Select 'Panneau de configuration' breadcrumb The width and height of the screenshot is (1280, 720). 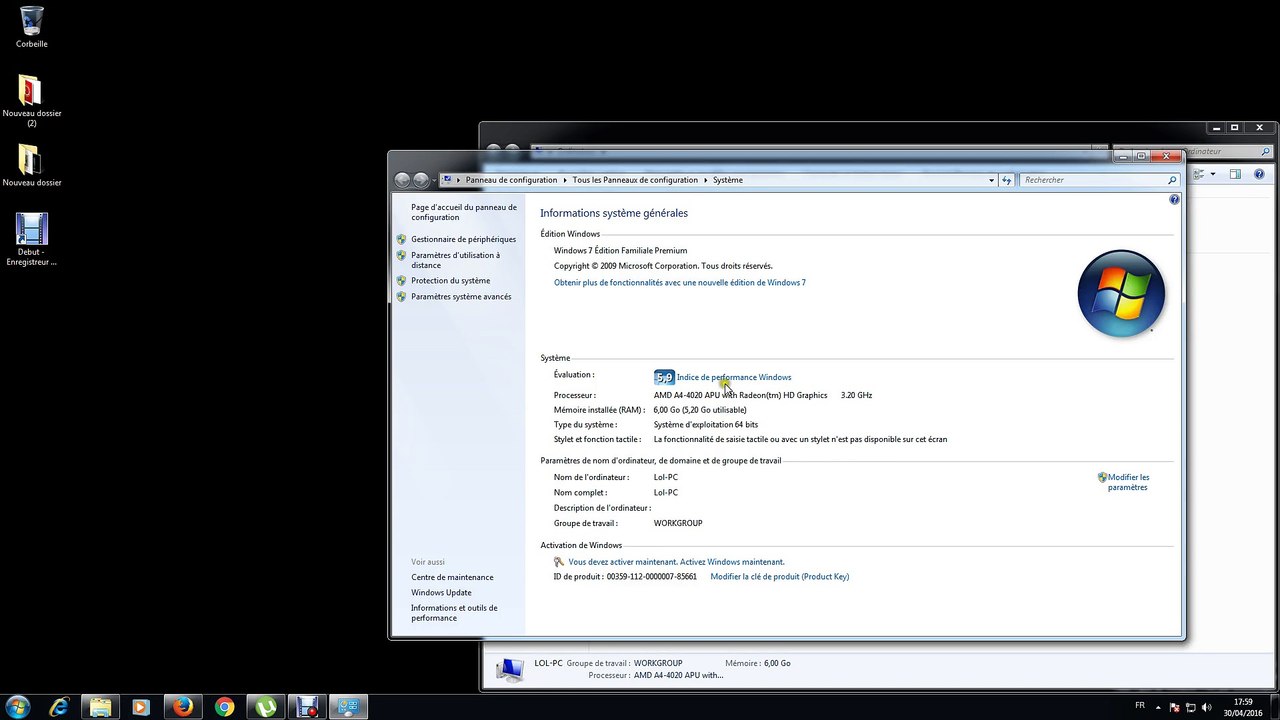[x=511, y=180]
